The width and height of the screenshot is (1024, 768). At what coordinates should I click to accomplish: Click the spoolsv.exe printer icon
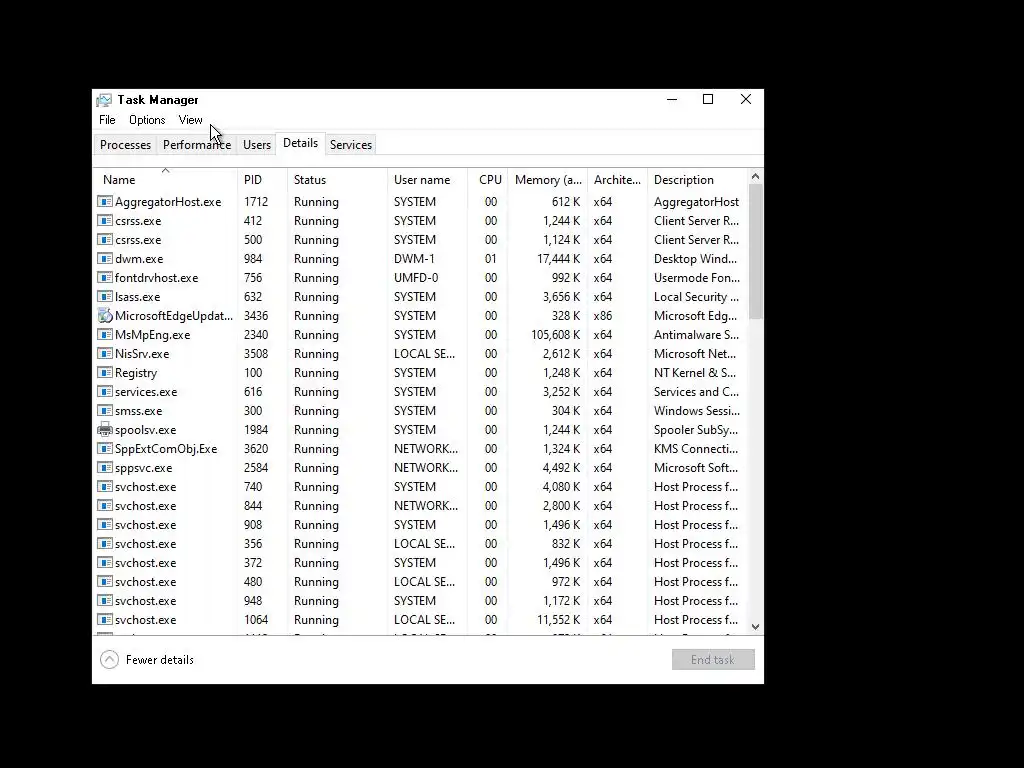(104, 430)
